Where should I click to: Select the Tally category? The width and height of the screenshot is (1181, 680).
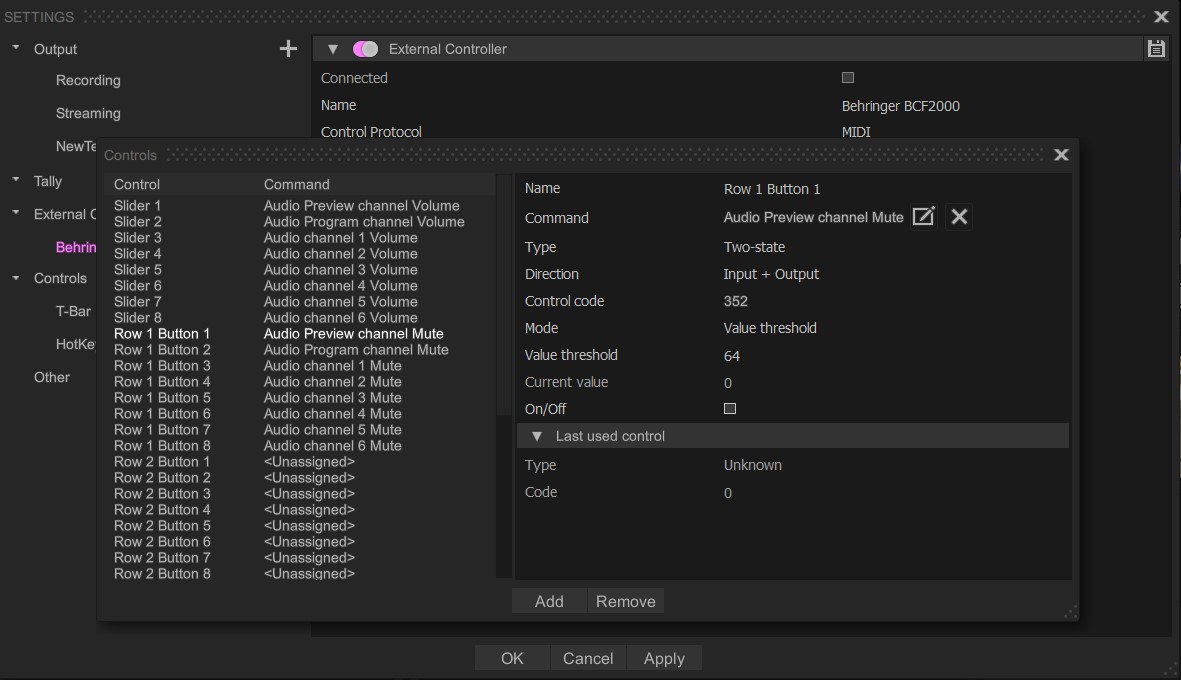[47, 181]
